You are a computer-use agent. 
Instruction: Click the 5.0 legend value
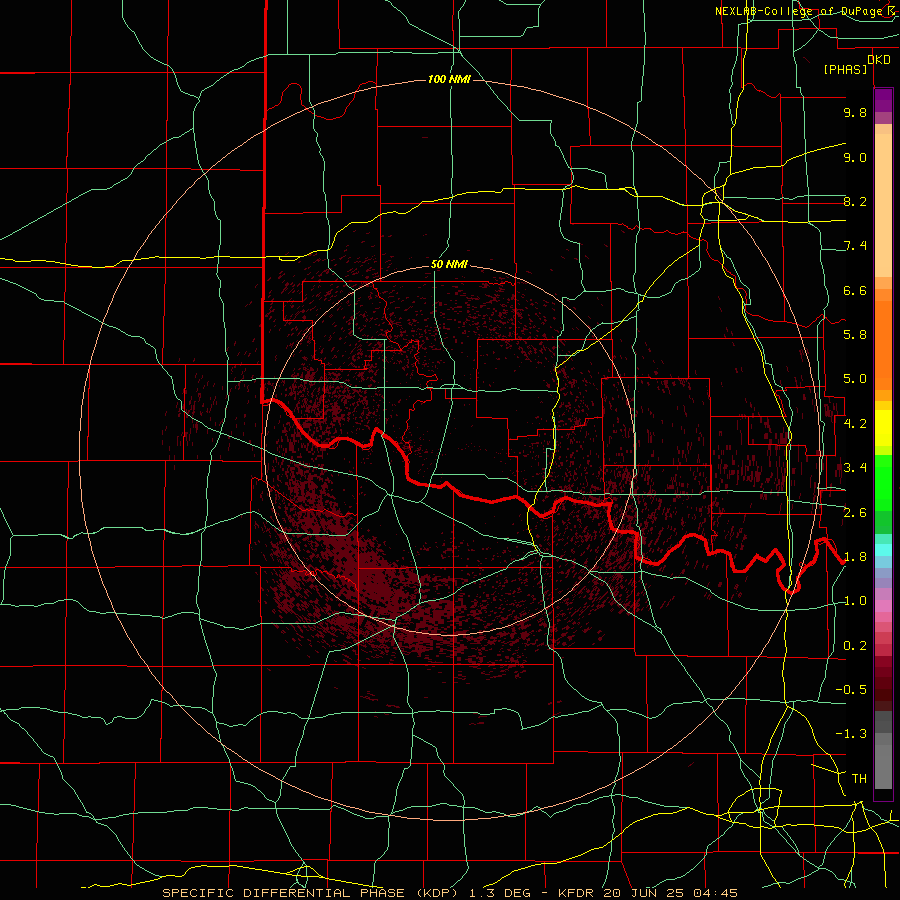pos(855,379)
